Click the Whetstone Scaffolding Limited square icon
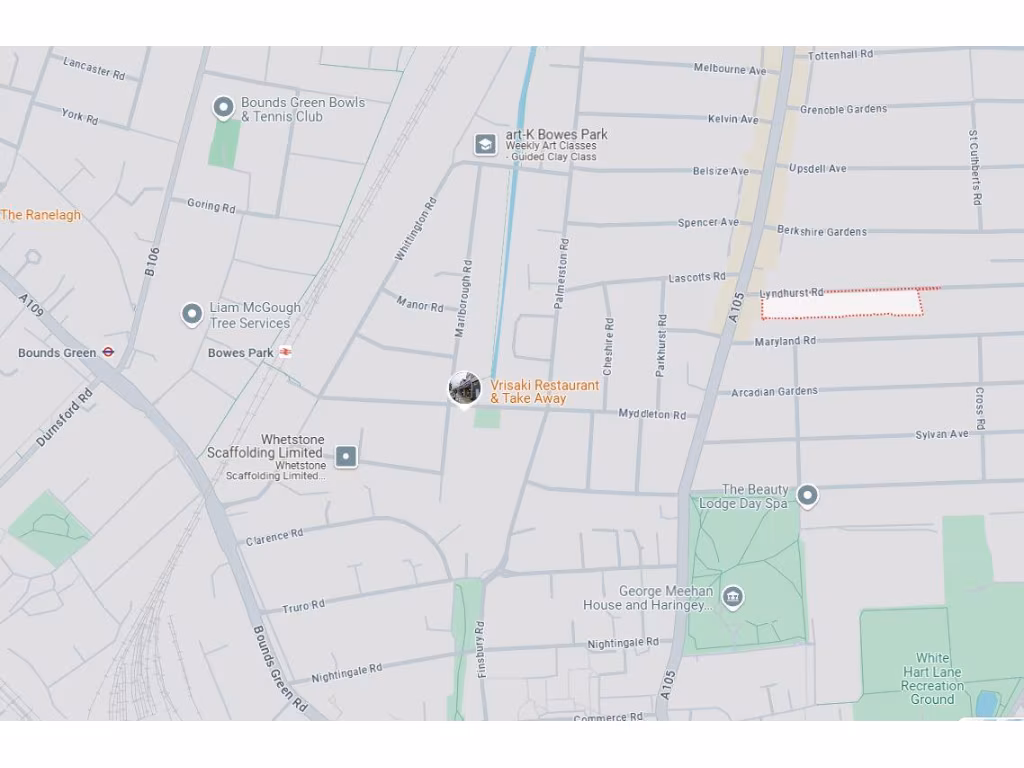This screenshot has width=1024, height=768. coord(346,456)
